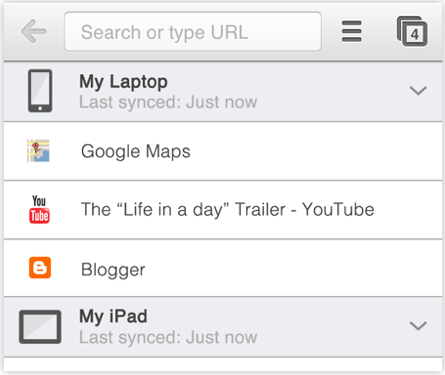Click the YouTube favicon
The image size is (445, 375).
pyautogui.click(x=39, y=209)
